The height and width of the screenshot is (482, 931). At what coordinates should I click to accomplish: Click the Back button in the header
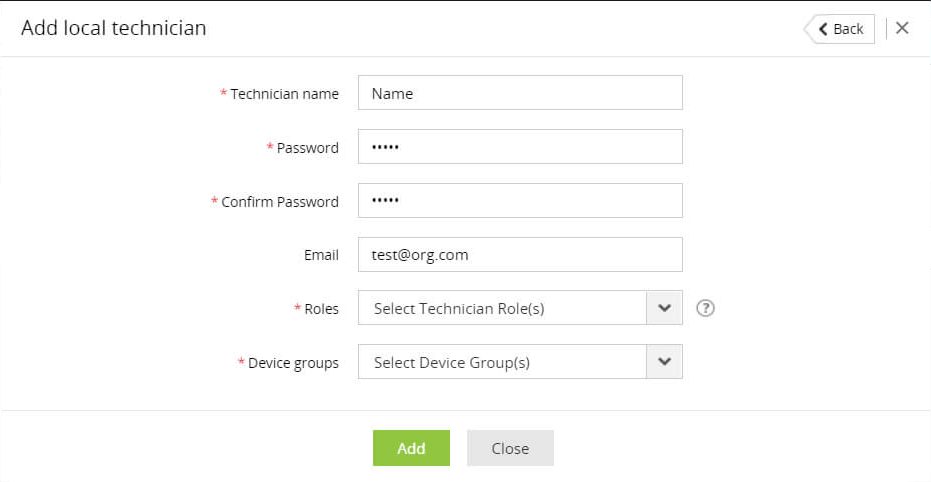pos(840,29)
